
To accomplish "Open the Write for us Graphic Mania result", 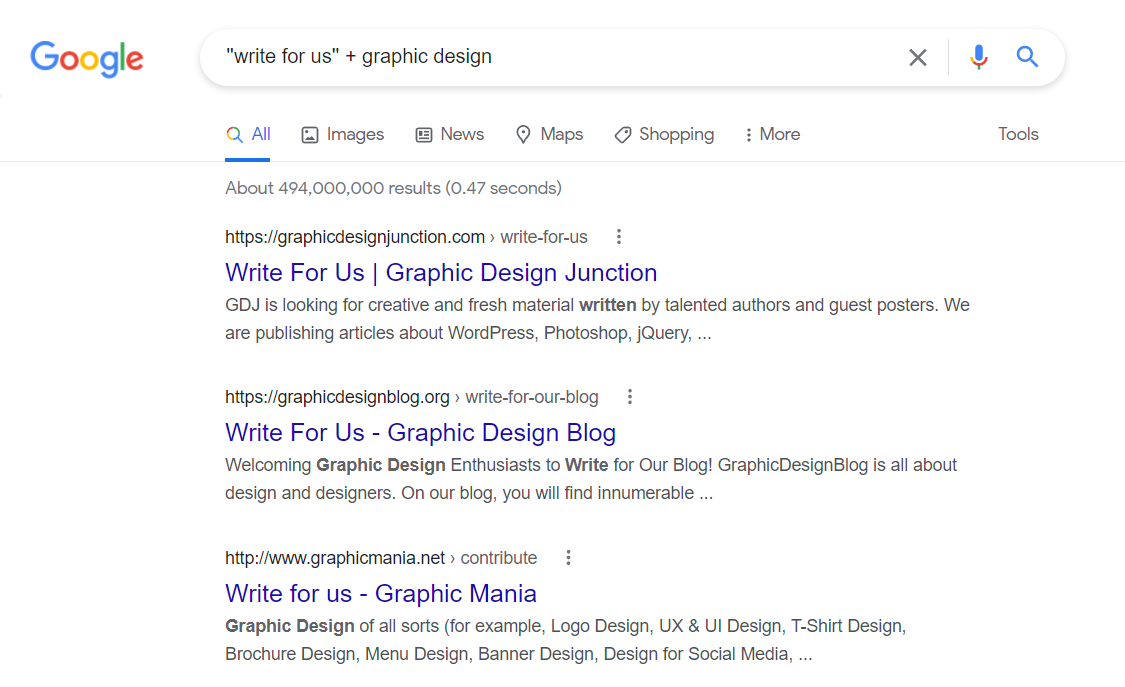I will pyautogui.click(x=380, y=593).
